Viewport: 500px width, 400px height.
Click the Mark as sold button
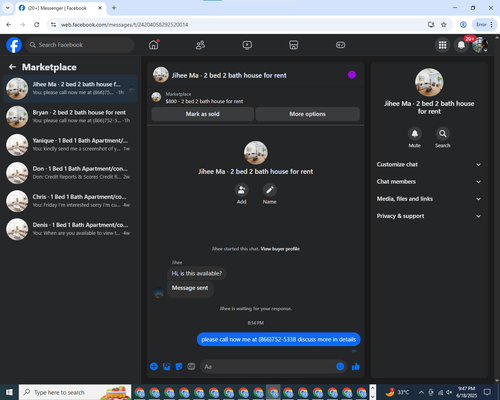(202, 114)
